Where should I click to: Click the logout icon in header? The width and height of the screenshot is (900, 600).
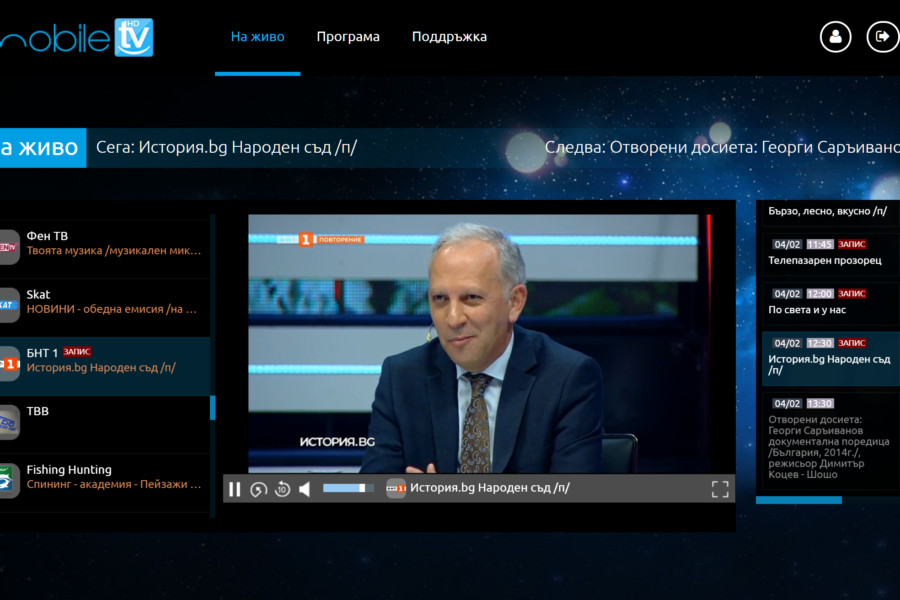point(882,37)
